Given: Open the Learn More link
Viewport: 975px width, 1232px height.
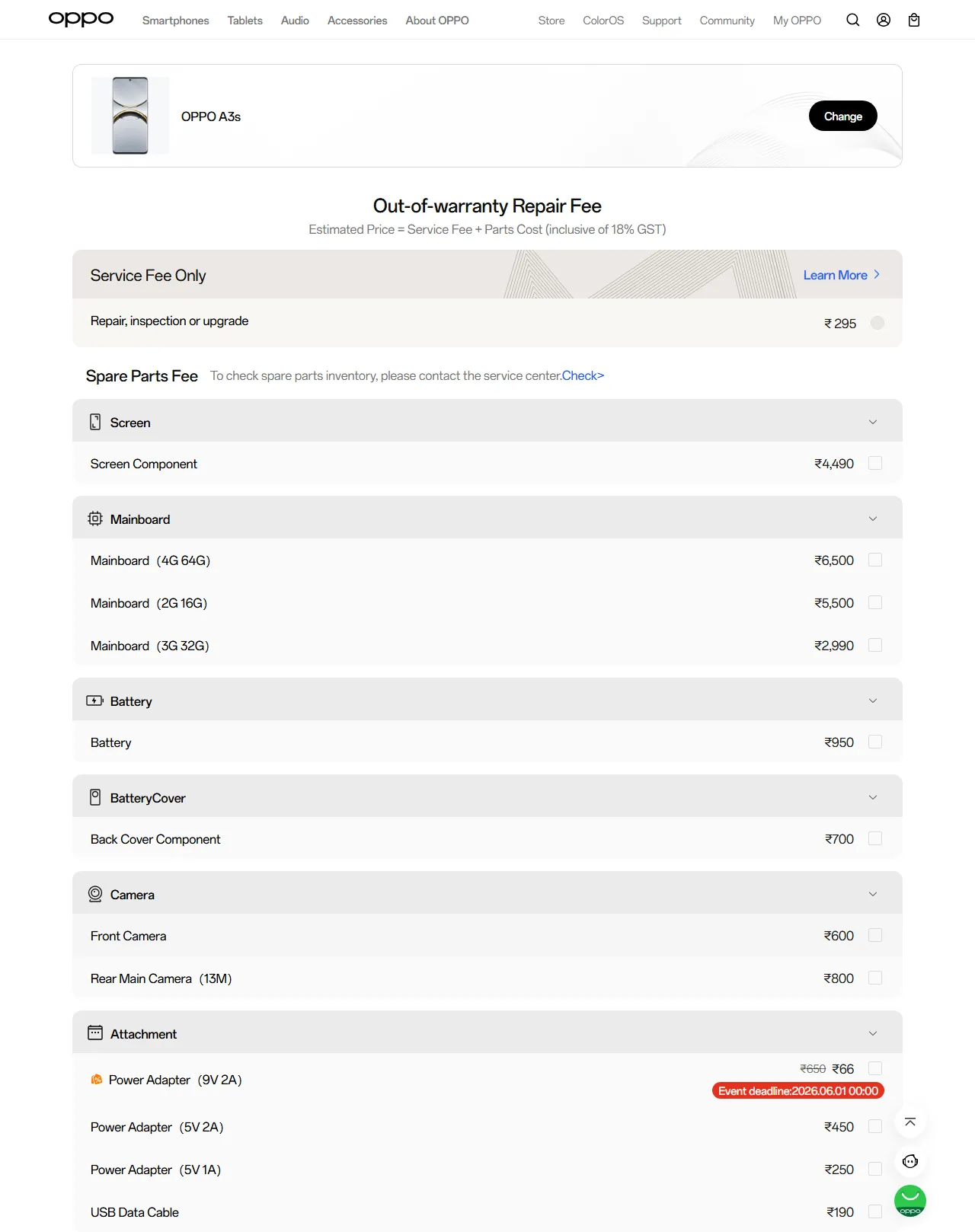Looking at the screenshot, I should pos(842,275).
